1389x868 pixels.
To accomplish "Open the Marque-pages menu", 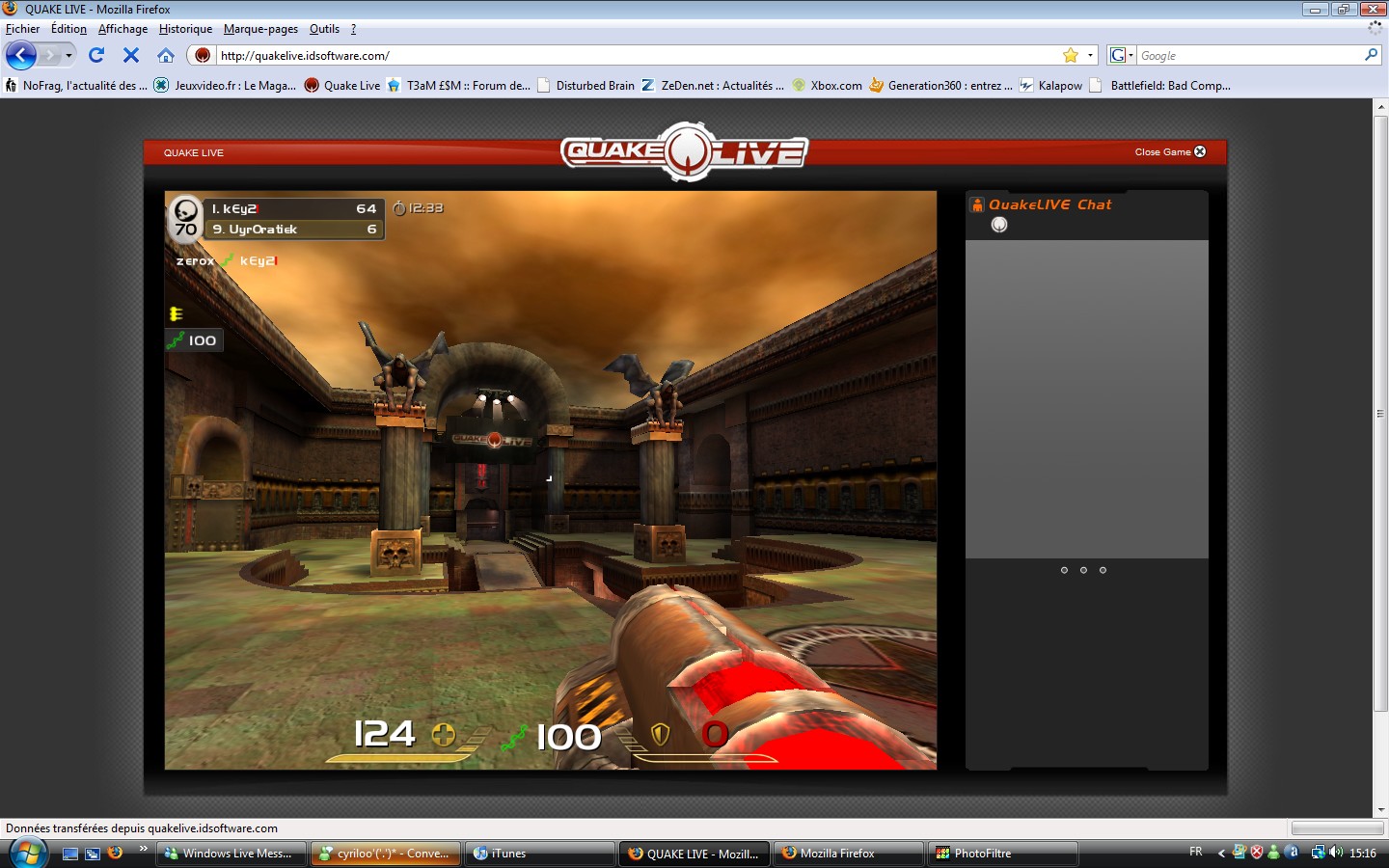I will tap(260, 29).
